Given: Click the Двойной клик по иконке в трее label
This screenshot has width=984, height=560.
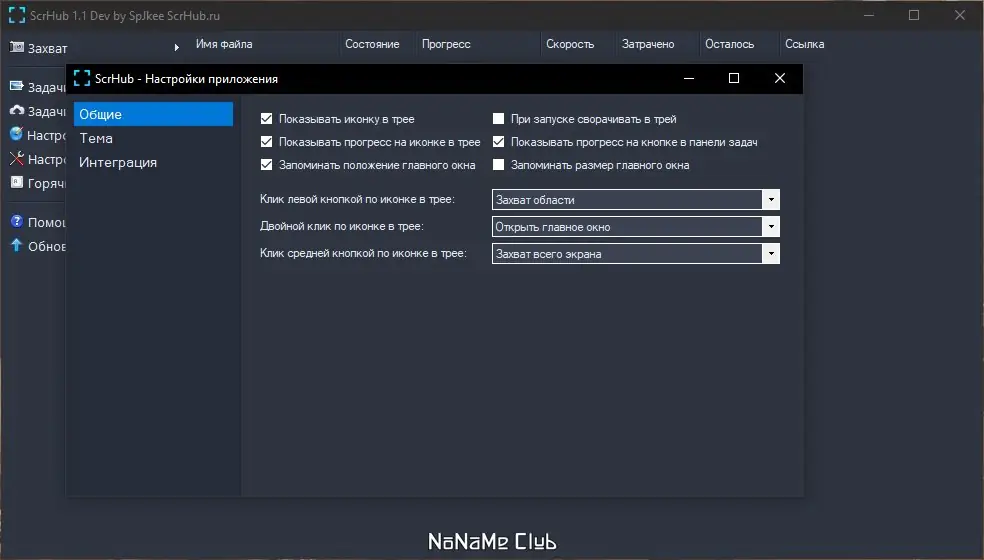Looking at the screenshot, I should (x=341, y=226).
